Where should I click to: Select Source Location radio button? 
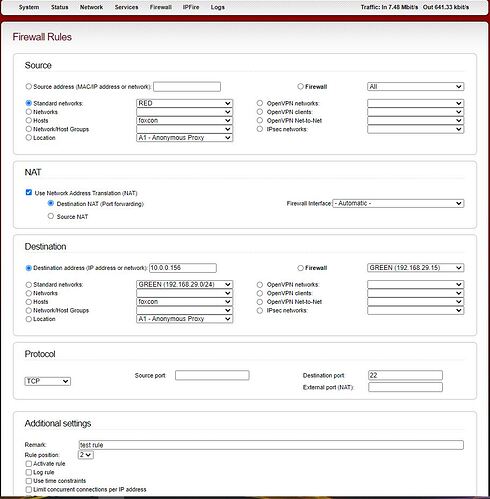coord(29,138)
